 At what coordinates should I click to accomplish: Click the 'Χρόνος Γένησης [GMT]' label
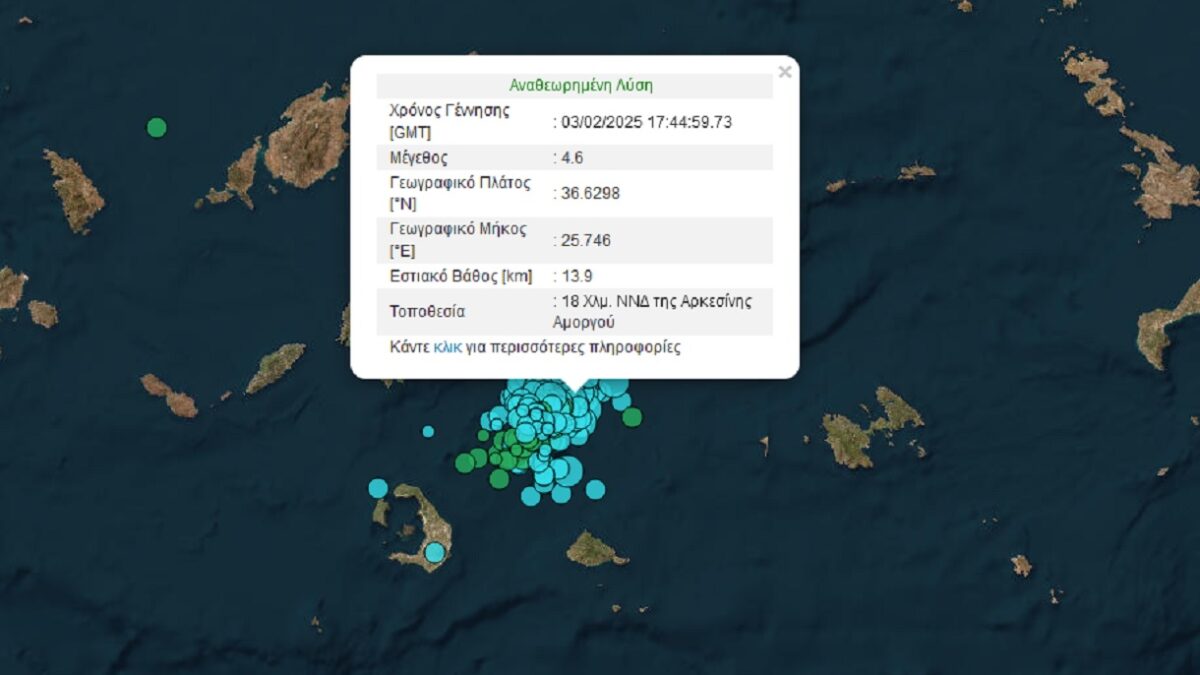coord(449,121)
